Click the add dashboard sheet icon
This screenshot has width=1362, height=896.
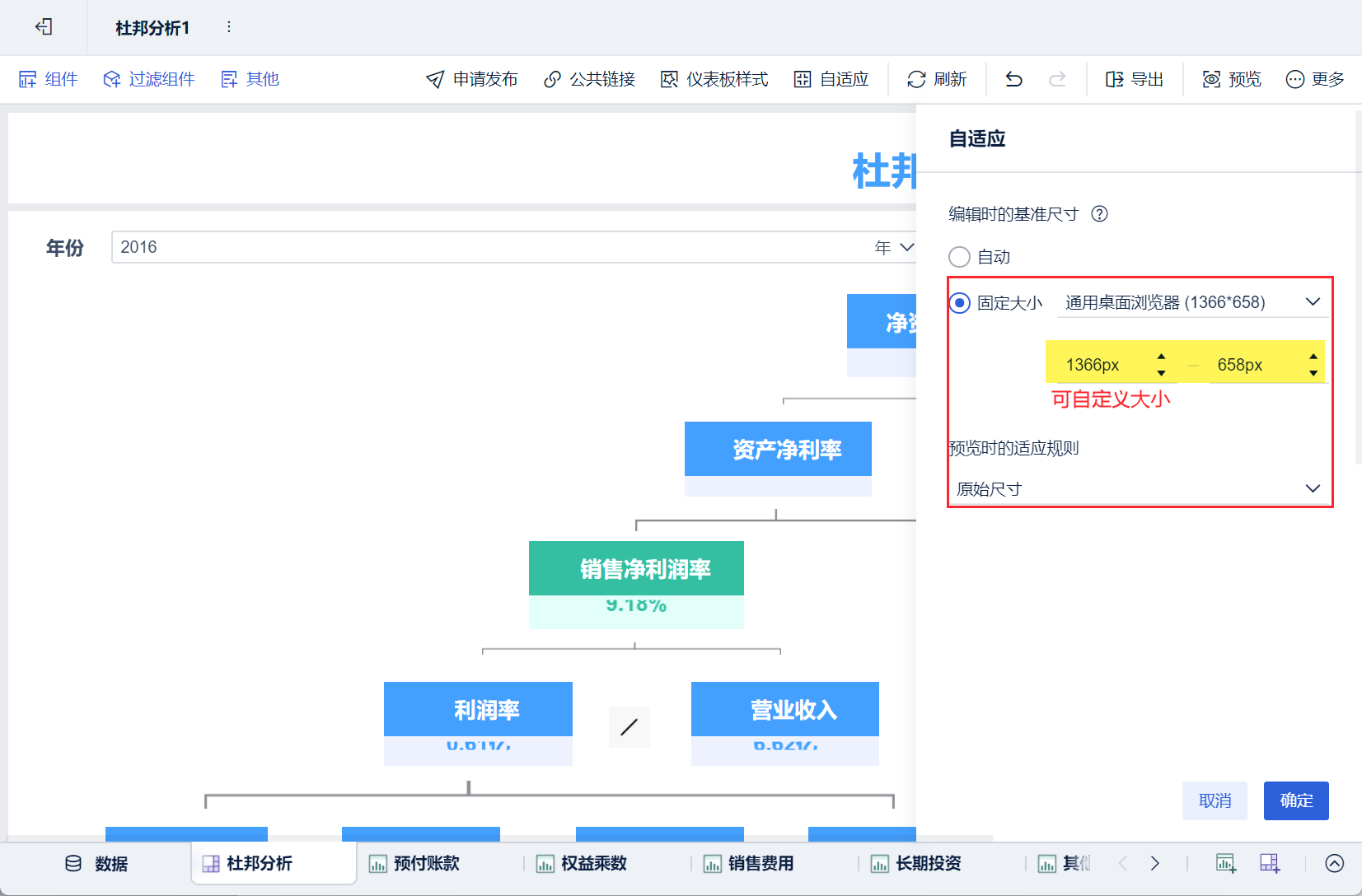tap(1270, 863)
